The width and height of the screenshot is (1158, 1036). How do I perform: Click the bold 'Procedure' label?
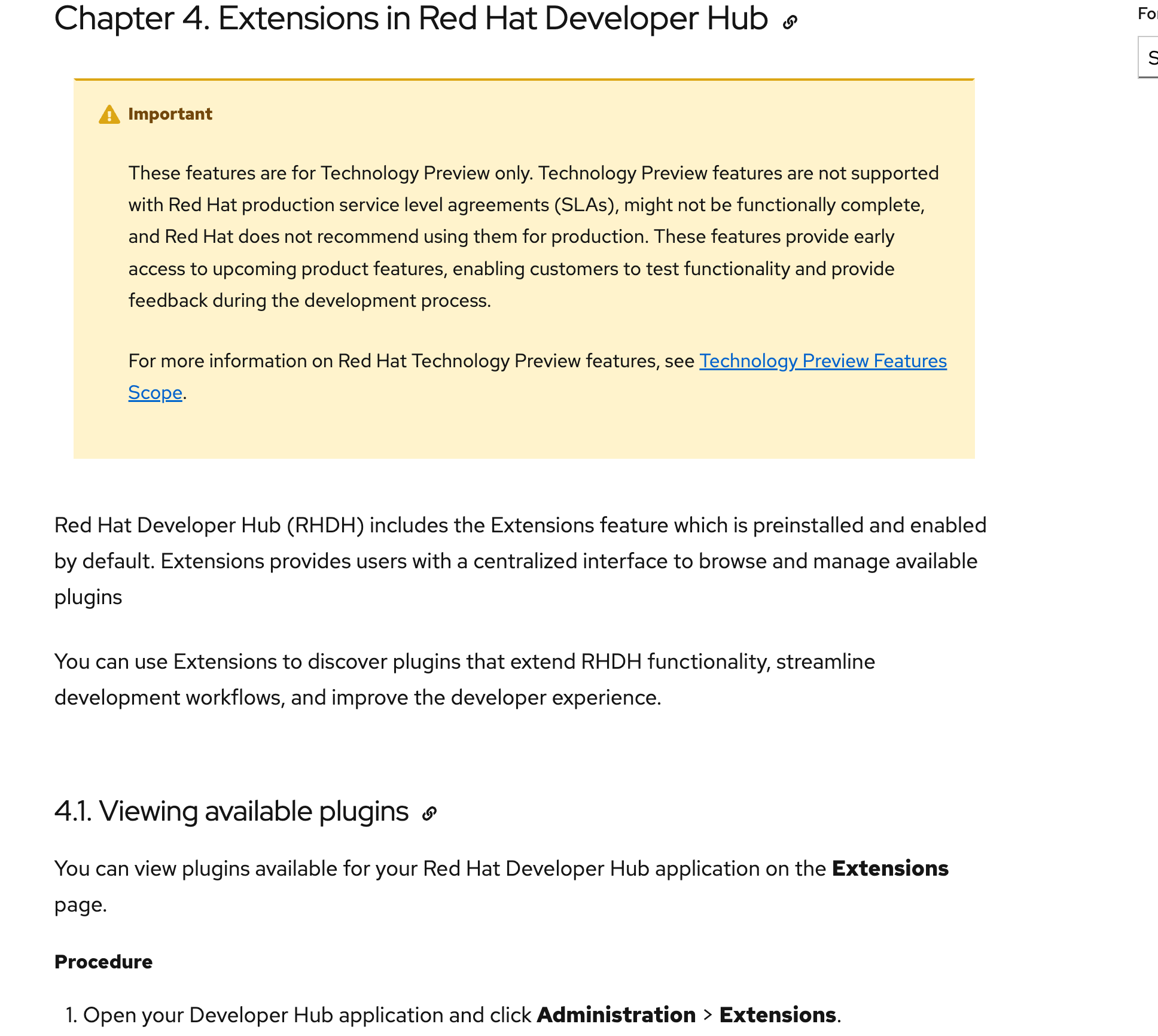click(x=103, y=962)
